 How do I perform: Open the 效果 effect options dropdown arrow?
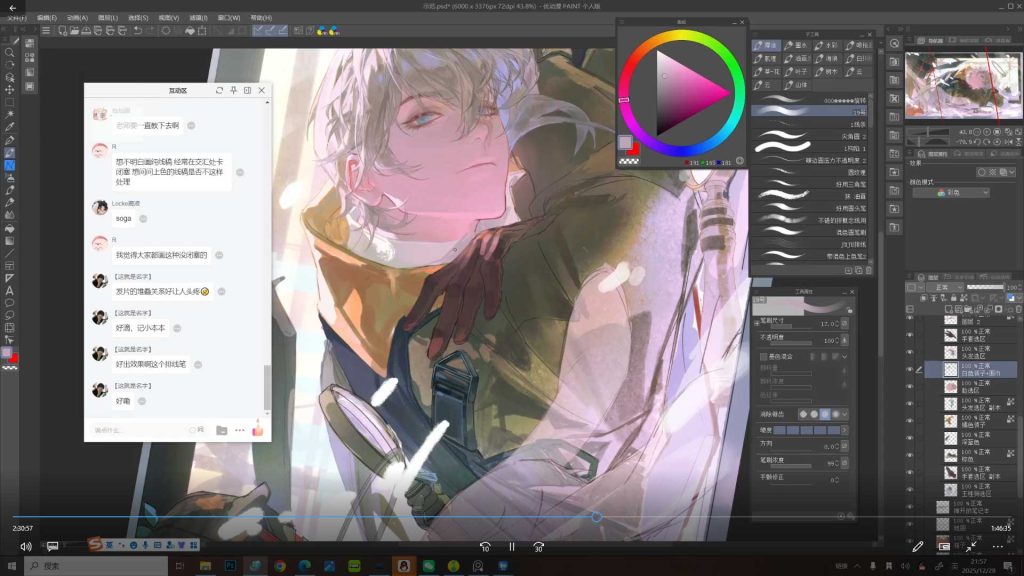pyautogui.click(x=1012, y=172)
